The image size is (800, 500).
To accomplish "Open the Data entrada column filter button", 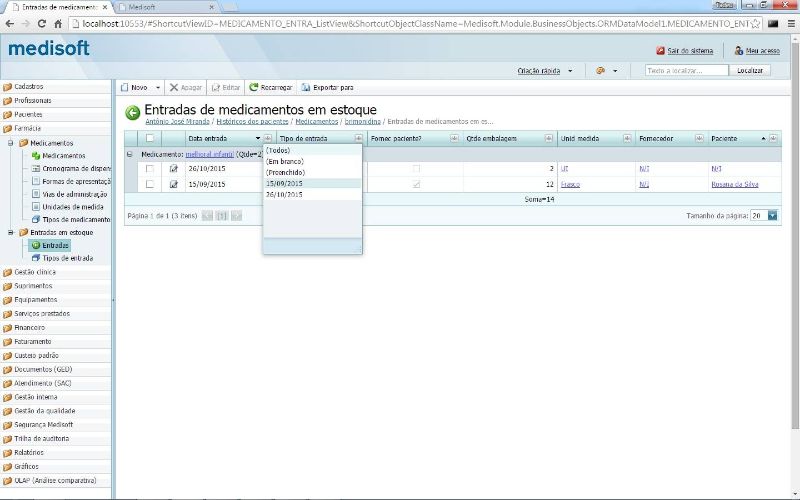I will click(x=267, y=138).
